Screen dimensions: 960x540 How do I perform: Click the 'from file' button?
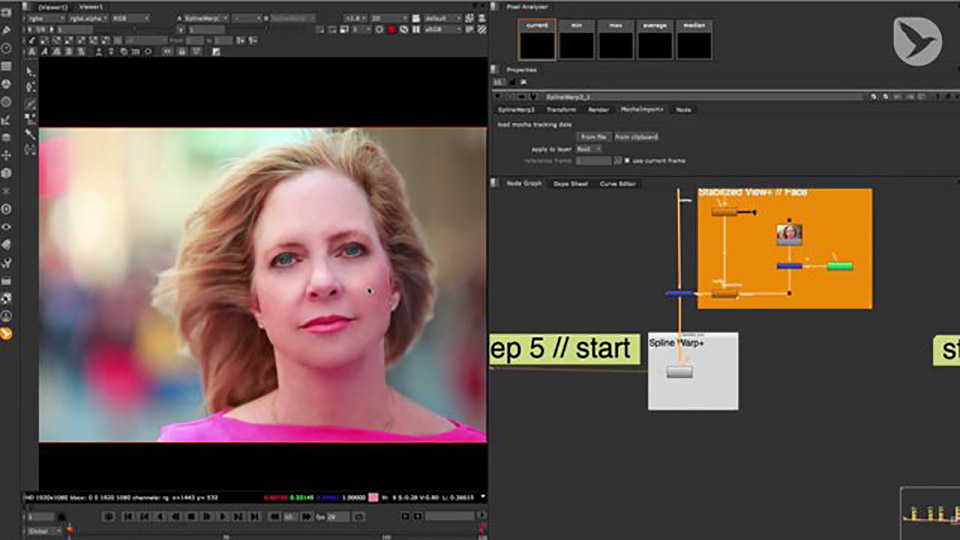[x=593, y=137]
